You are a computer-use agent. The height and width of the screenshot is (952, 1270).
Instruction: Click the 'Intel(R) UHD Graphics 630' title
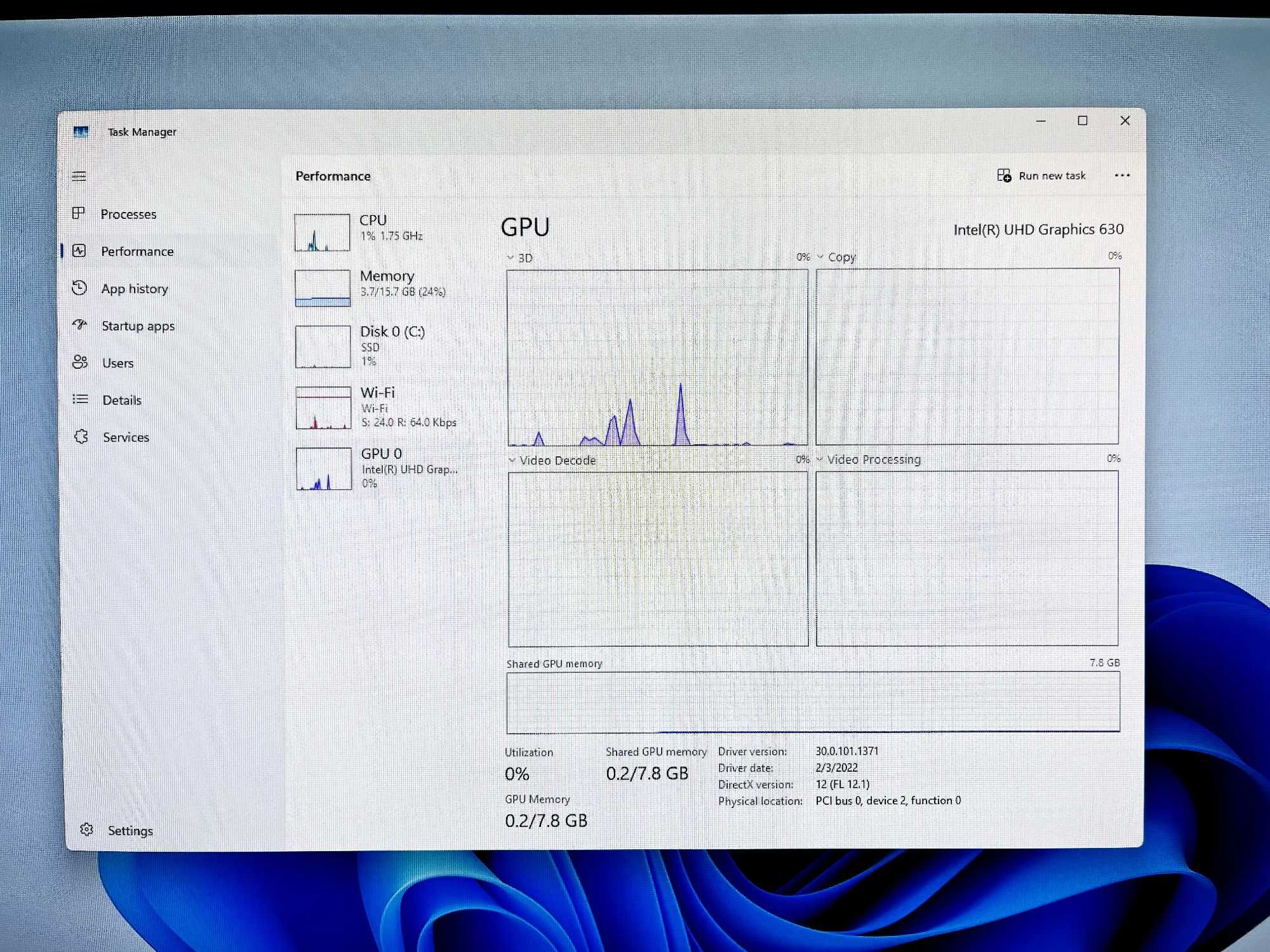[x=1038, y=230]
